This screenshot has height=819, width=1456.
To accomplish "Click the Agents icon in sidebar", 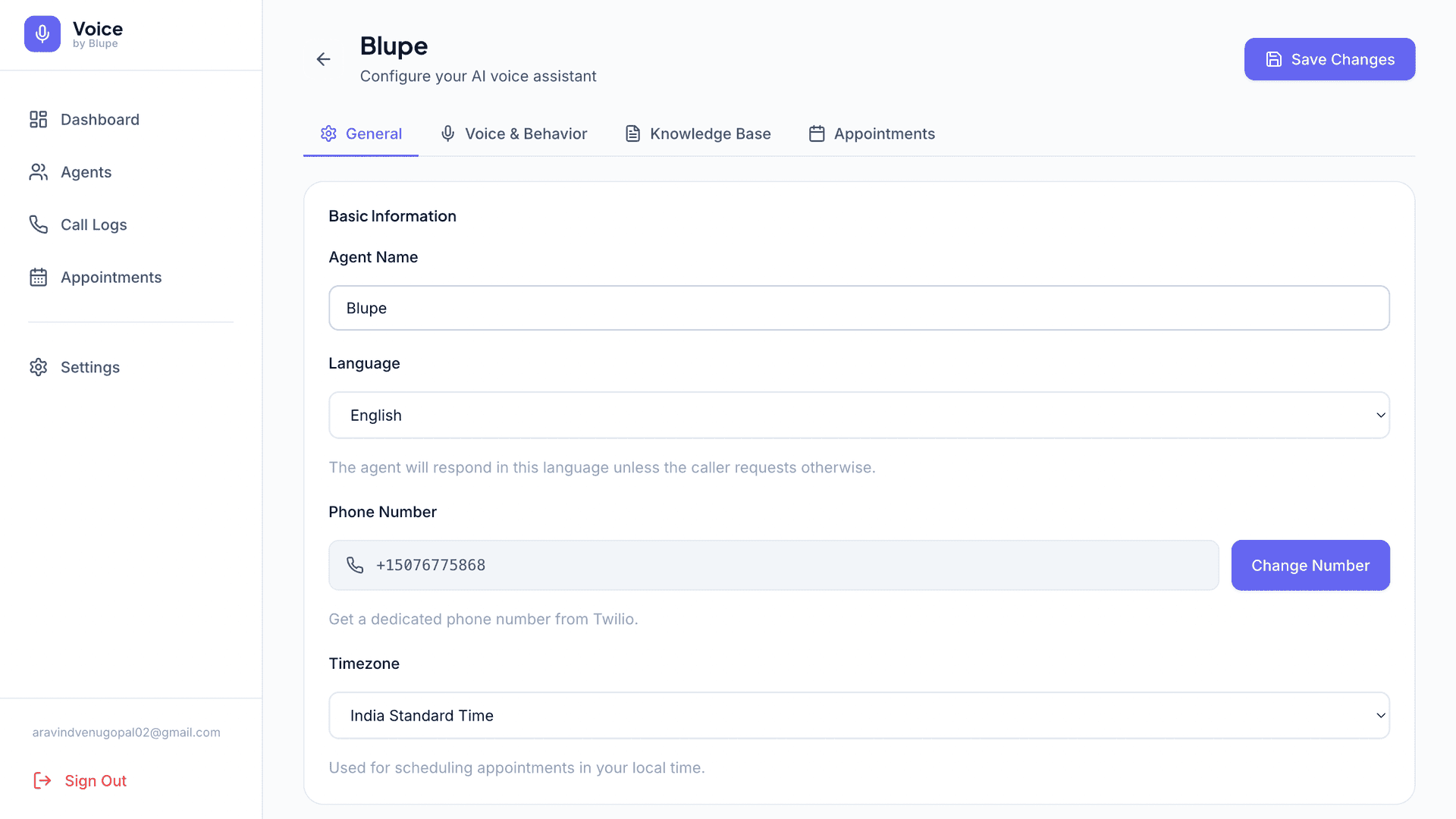I will (x=39, y=171).
